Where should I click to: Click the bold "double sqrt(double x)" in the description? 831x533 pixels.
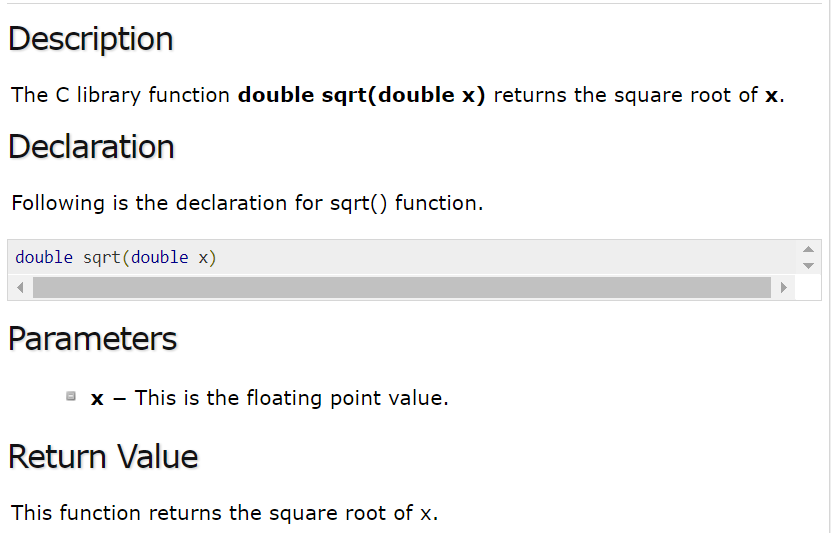(361, 95)
